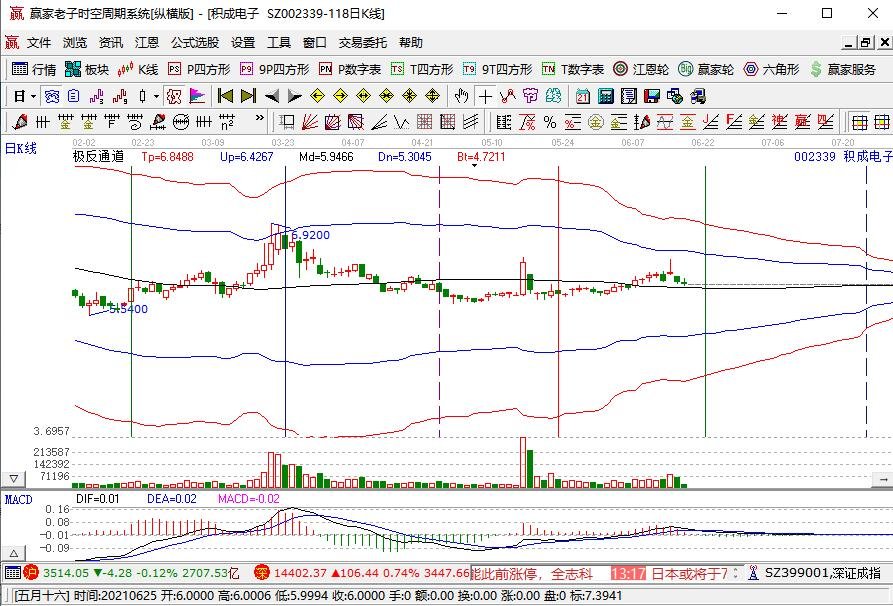Click yellow diamond left-arrow icon
Screen dimensions: 893x606
point(318,96)
